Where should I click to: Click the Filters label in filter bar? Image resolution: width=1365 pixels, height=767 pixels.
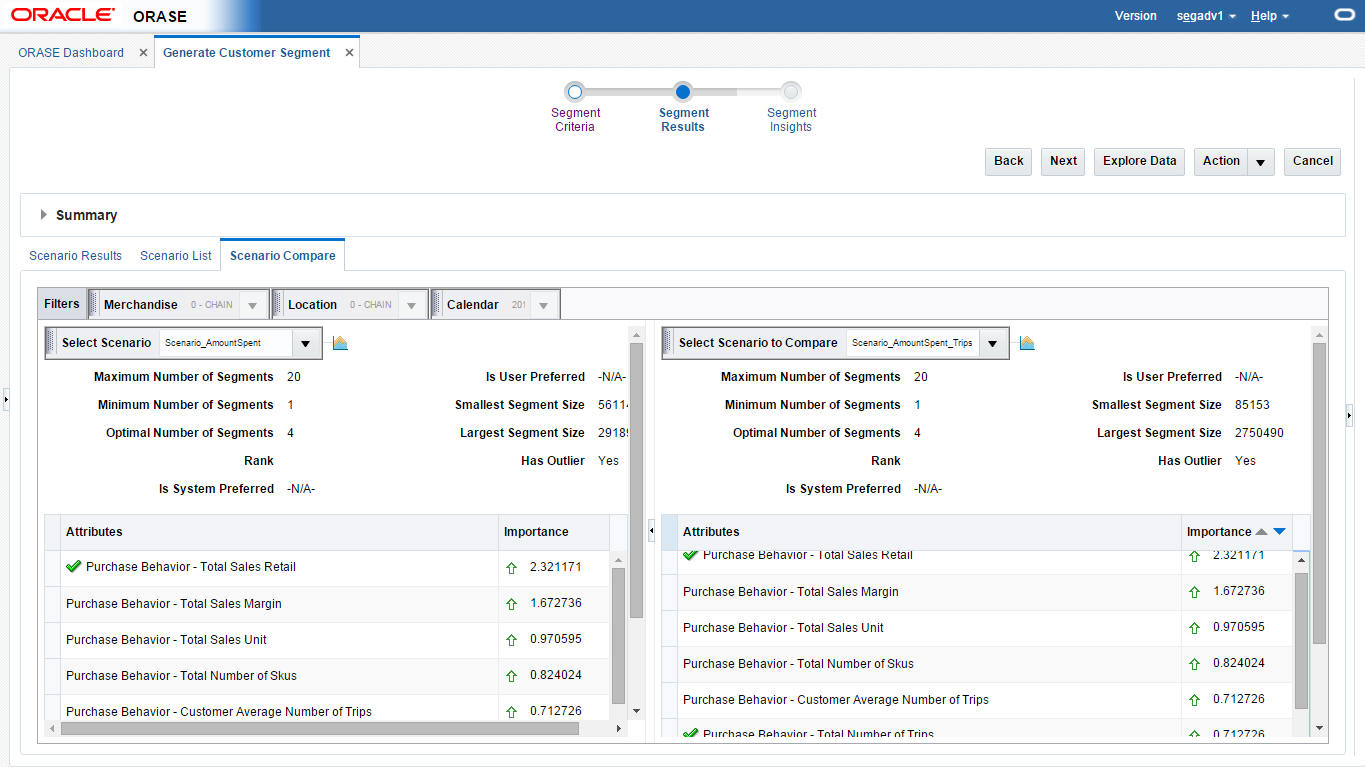tap(62, 304)
